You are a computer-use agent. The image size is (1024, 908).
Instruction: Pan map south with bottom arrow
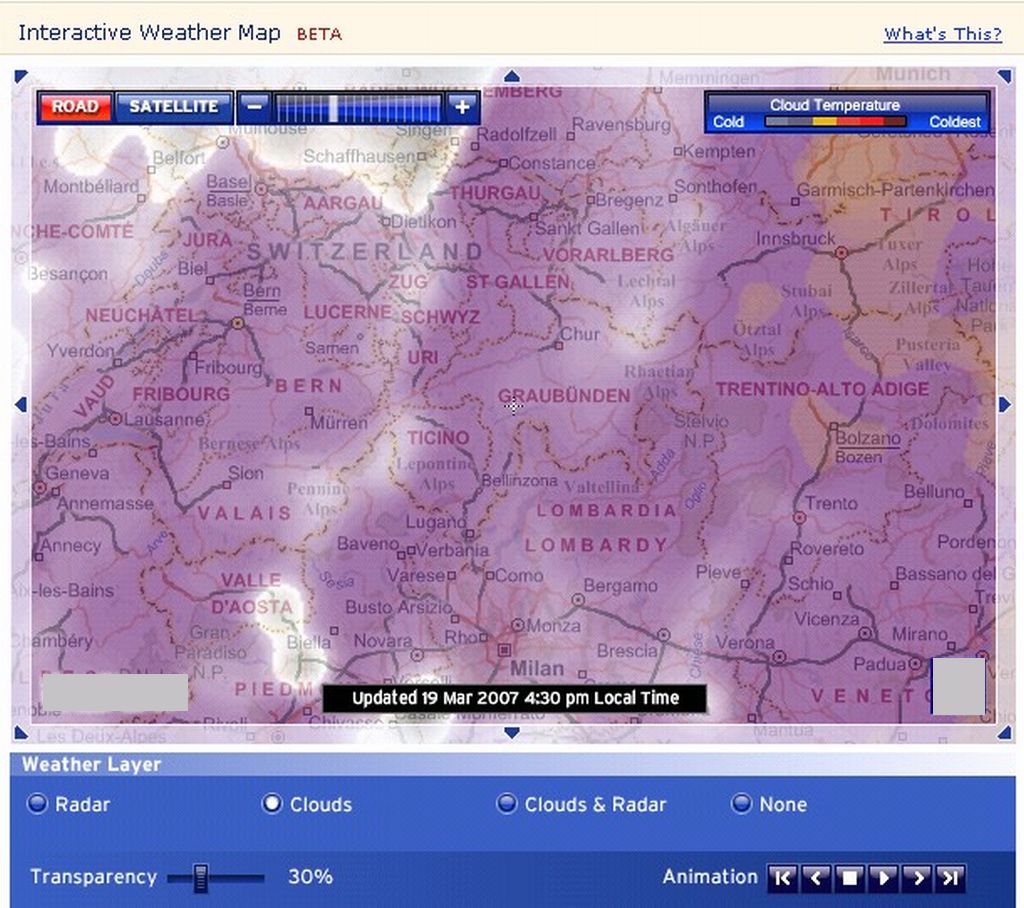(x=512, y=733)
